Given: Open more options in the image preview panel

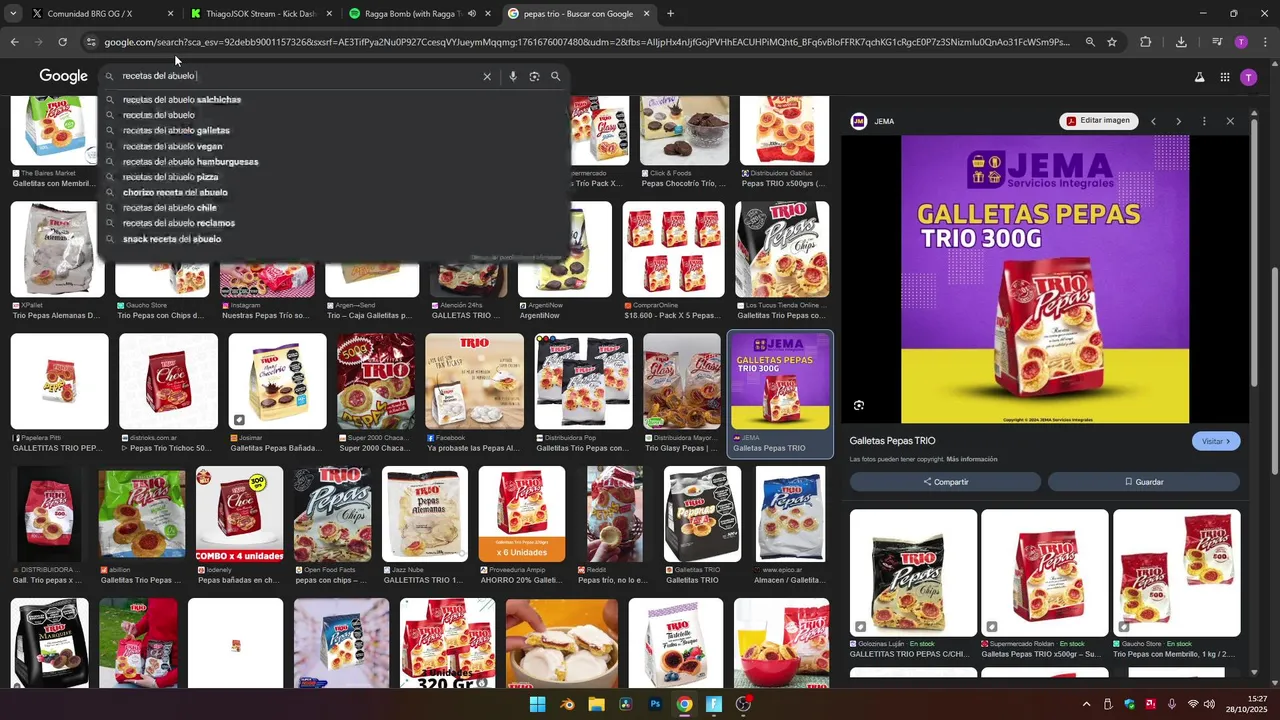Looking at the screenshot, I should pos(1204,121).
